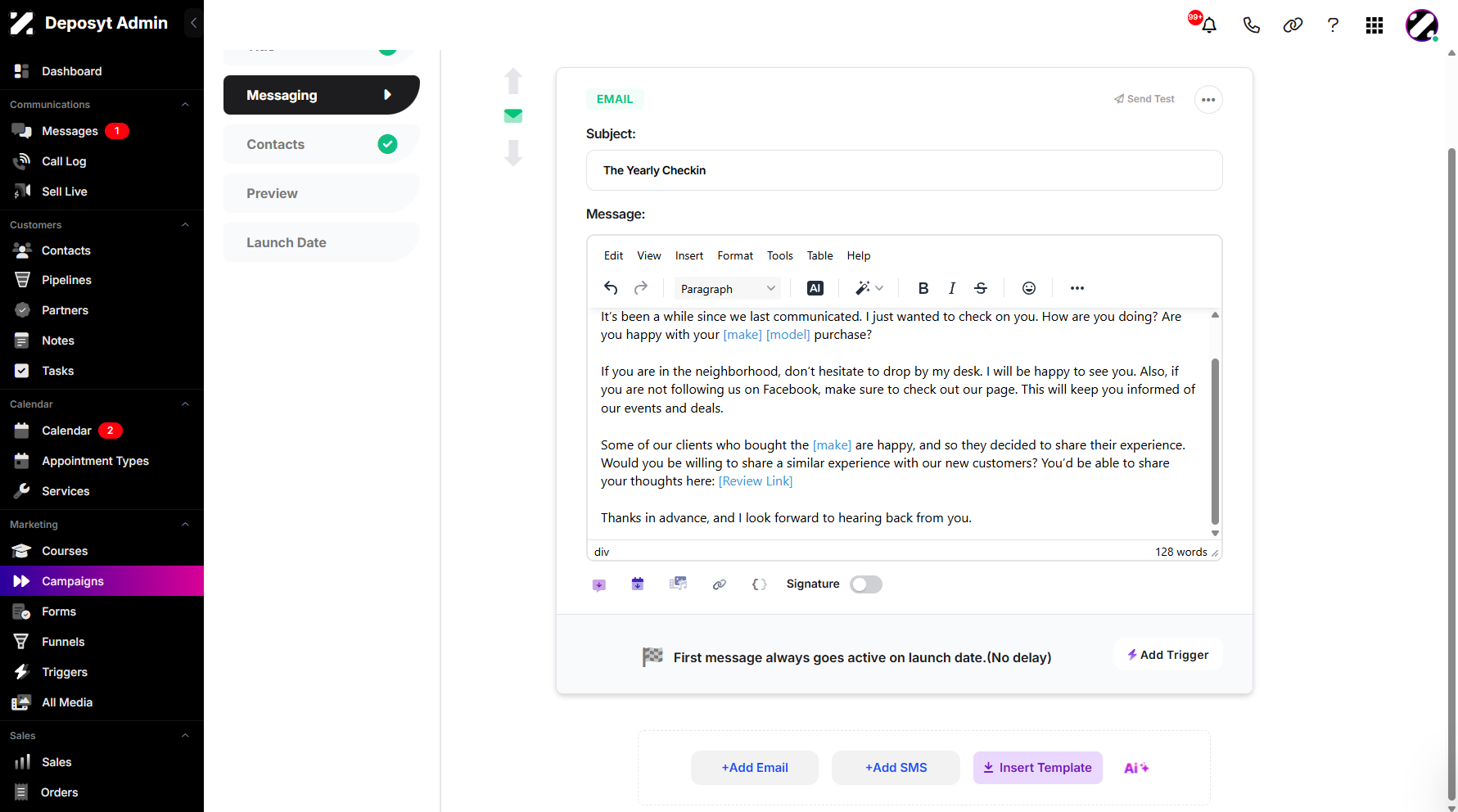
Task: Click the Ai sparkle button
Action: click(x=1136, y=768)
